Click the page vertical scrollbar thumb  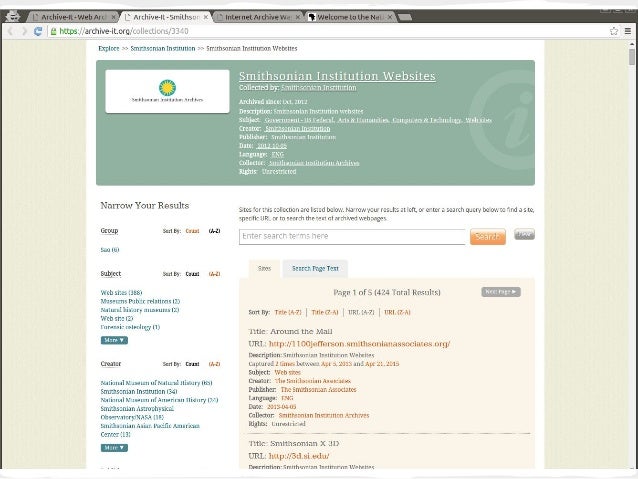pos(631,57)
